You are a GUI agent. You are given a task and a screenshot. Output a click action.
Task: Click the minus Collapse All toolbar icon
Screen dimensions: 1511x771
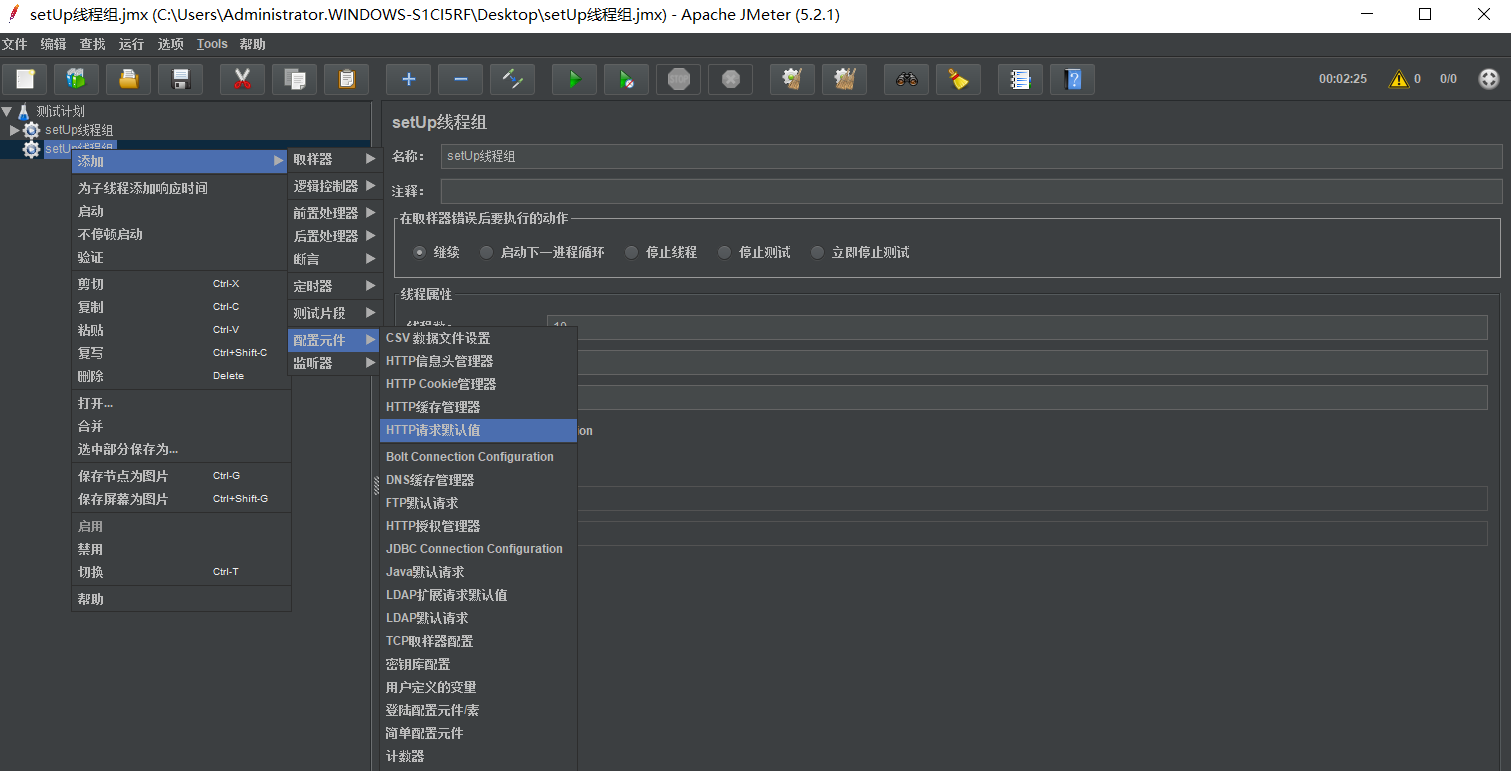click(460, 80)
